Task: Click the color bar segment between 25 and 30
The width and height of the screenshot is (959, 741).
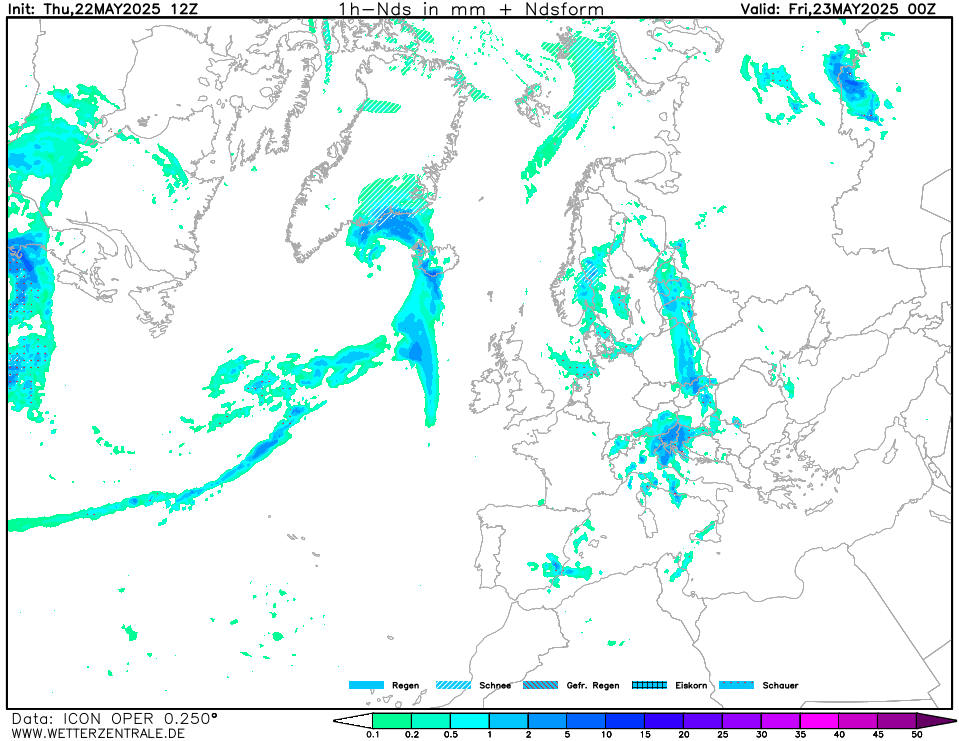Action: (742, 721)
